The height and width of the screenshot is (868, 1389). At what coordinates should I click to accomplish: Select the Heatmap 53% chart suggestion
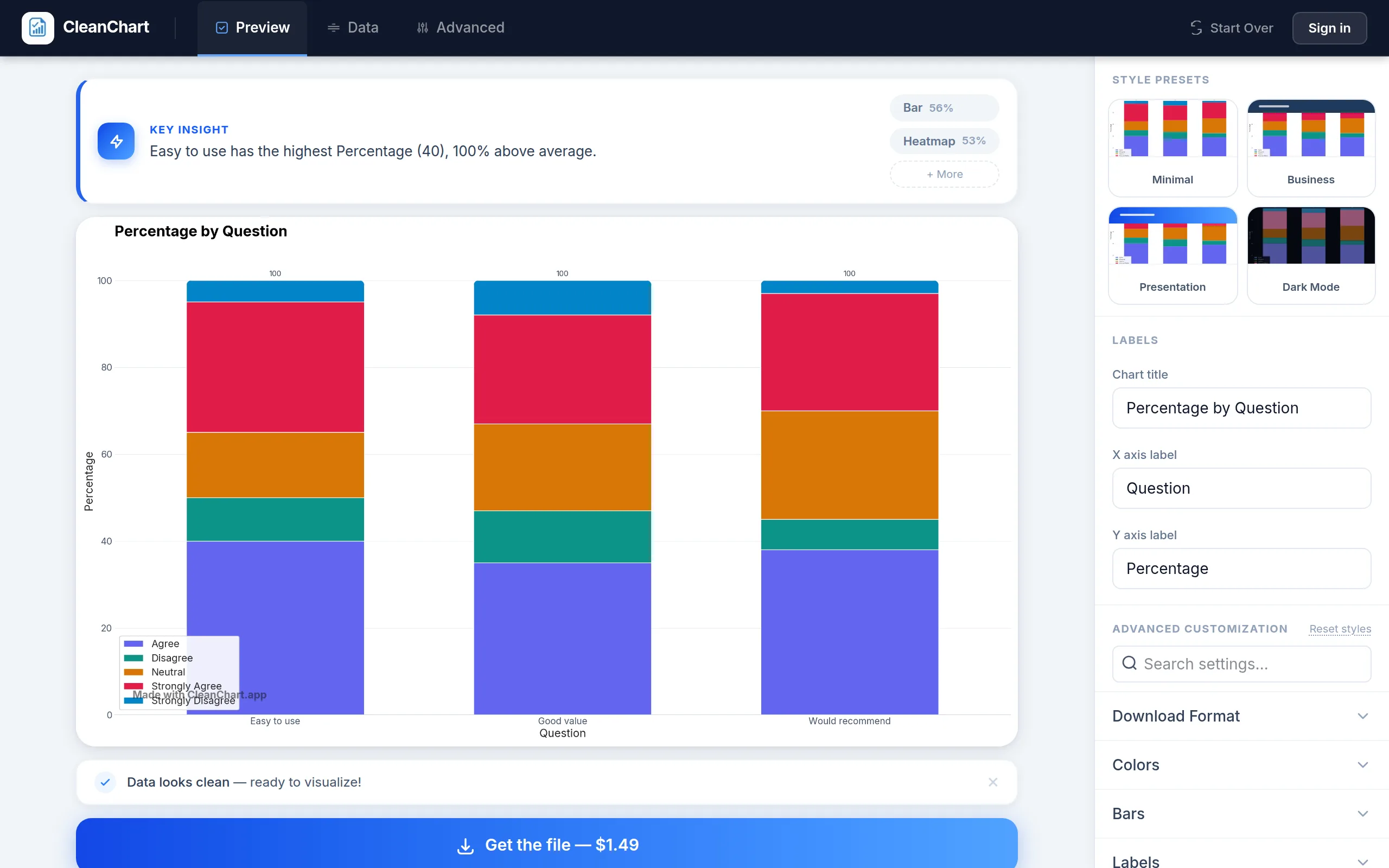[944, 141]
